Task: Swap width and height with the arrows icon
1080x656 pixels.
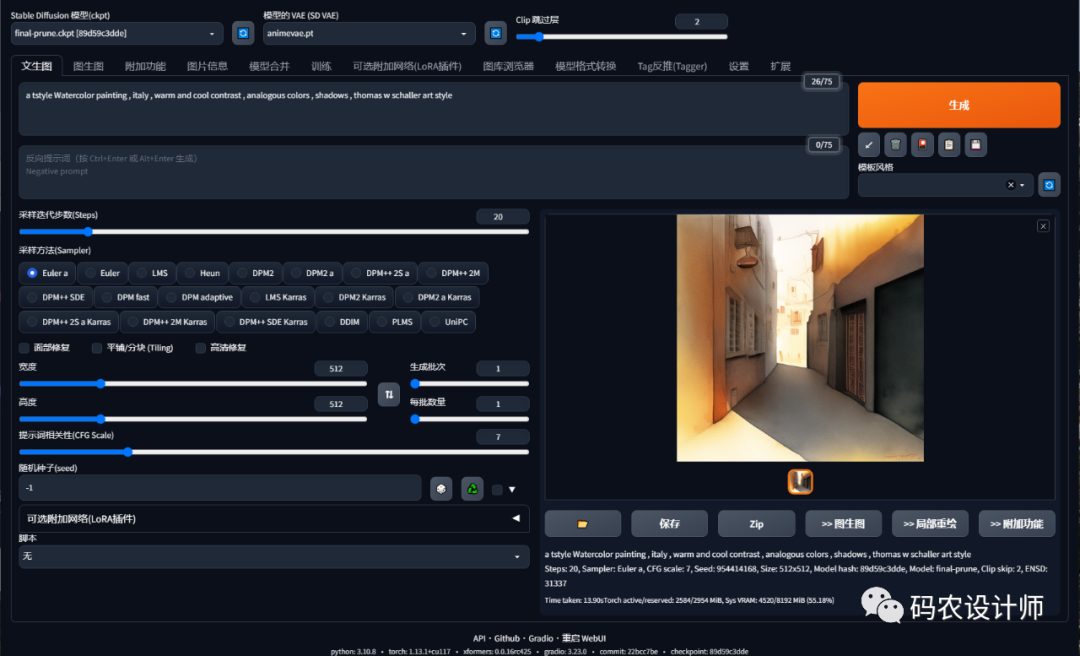Action: (x=389, y=394)
